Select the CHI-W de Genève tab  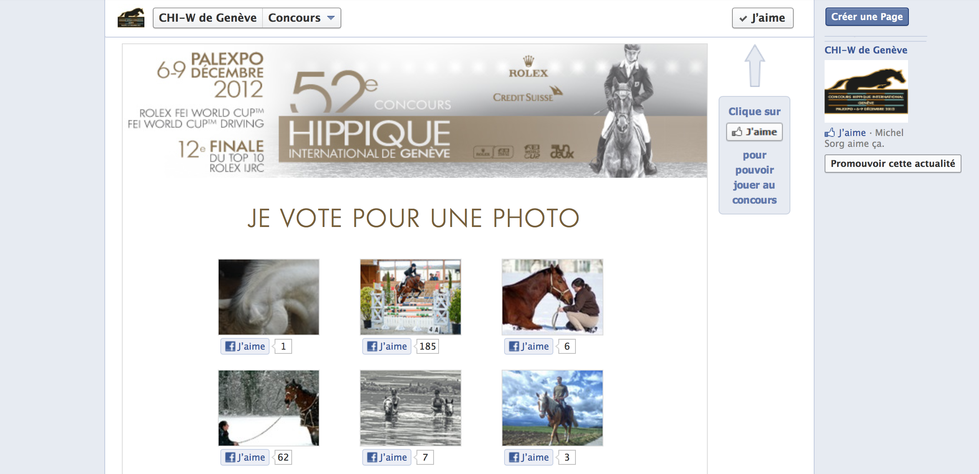[208, 18]
